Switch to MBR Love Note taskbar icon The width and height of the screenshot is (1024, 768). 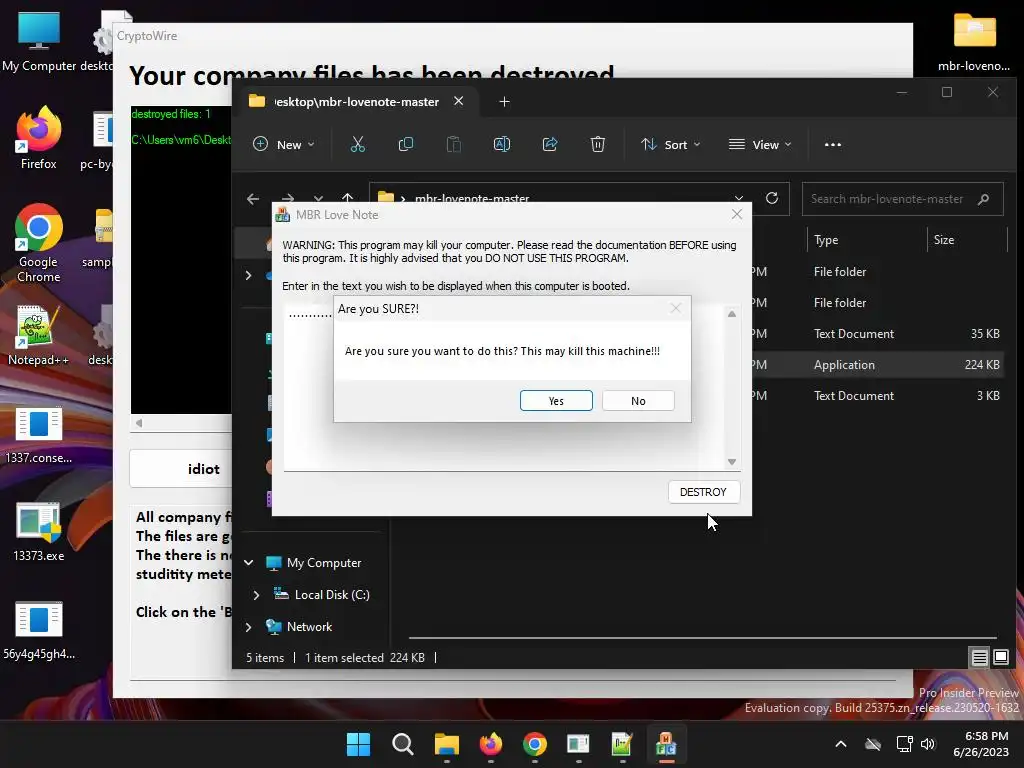click(x=665, y=744)
